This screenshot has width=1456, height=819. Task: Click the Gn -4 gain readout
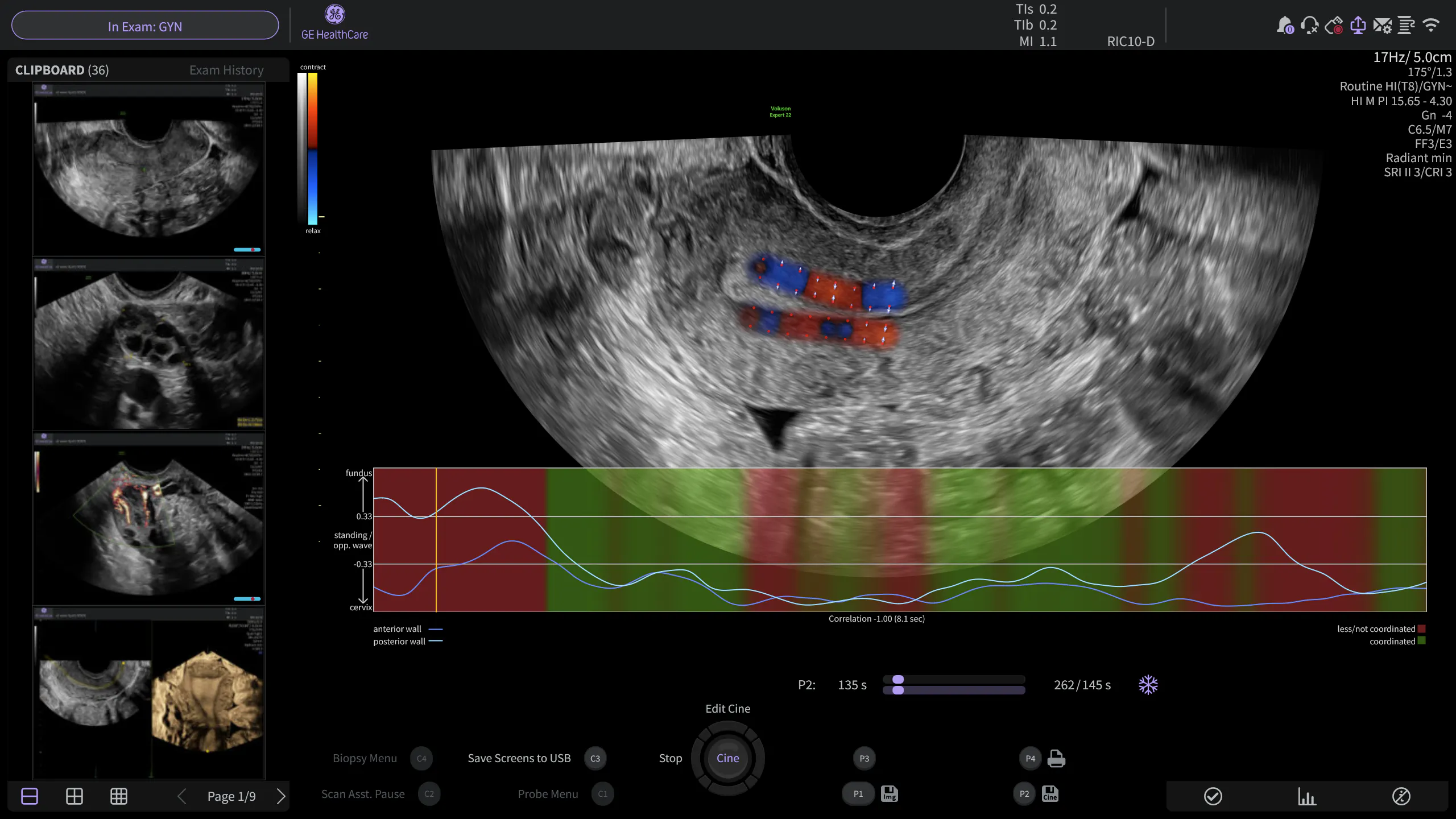[x=1436, y=115]
